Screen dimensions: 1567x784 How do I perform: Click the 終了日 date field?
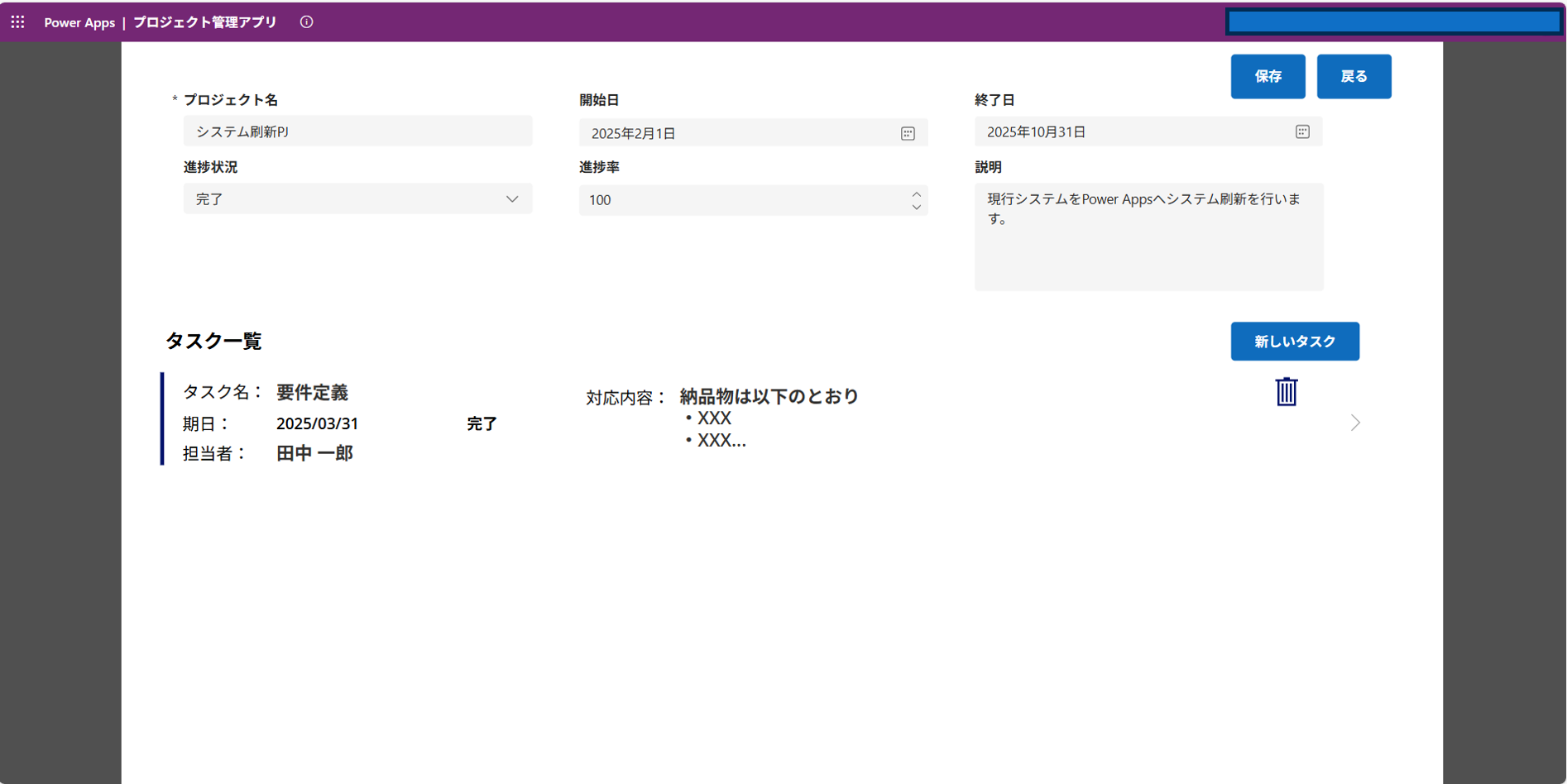point(1133,132)
